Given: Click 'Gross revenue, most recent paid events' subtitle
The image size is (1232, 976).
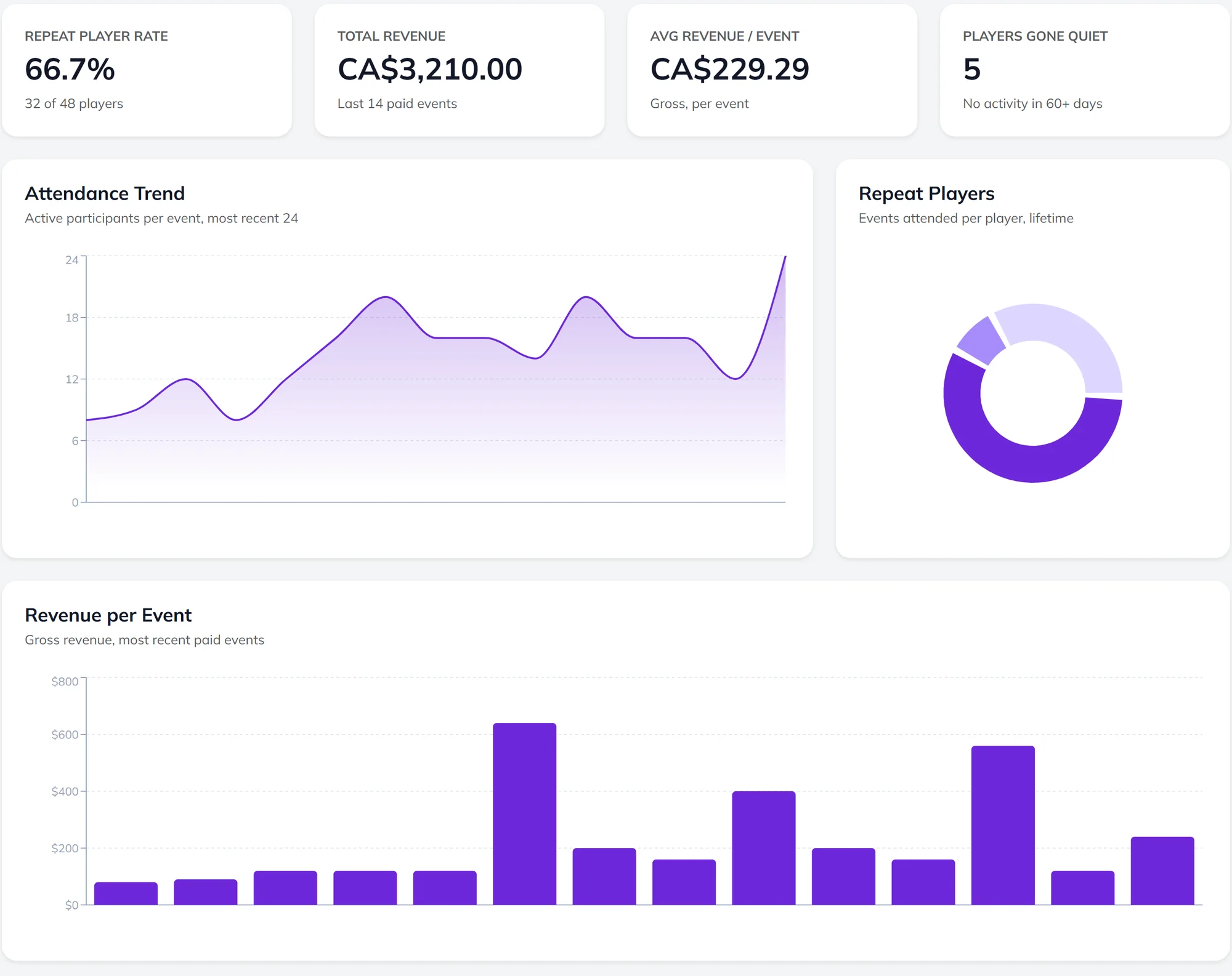Looking at the screenshot, I should pyautogui.click(x=144, y=640).
